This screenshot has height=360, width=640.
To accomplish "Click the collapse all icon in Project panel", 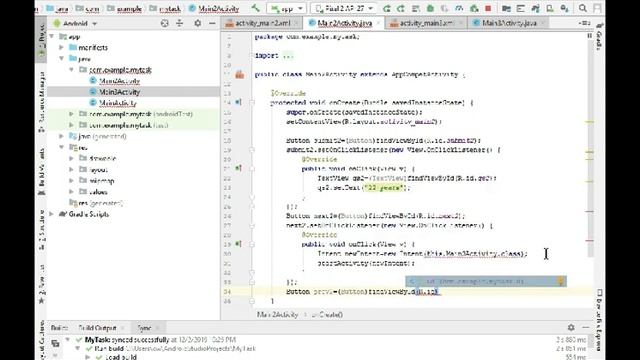I will (x=180, y=24).
